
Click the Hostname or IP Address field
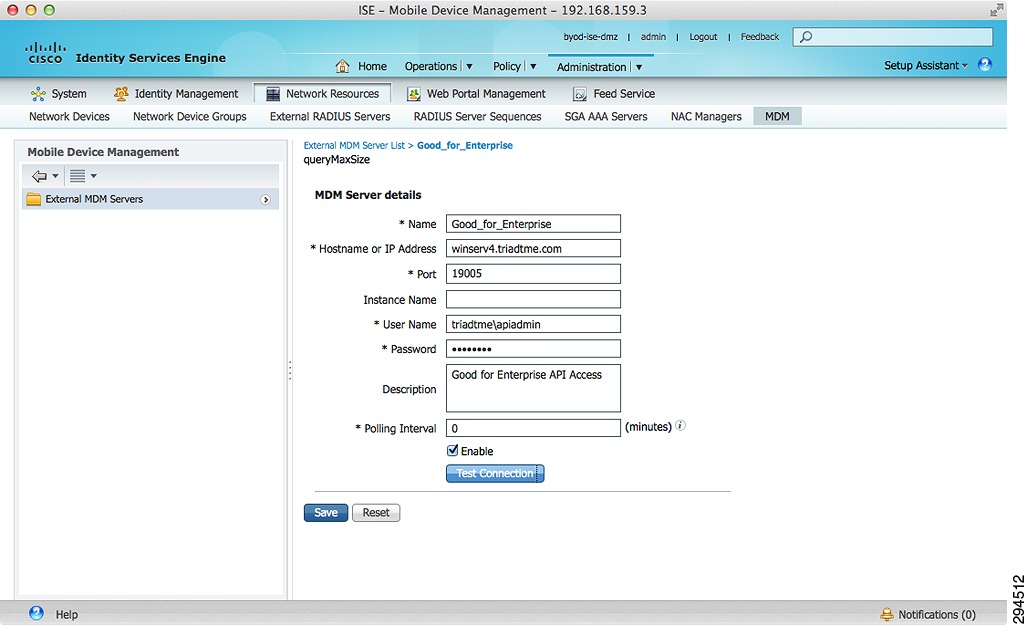[x=533, y=248]
